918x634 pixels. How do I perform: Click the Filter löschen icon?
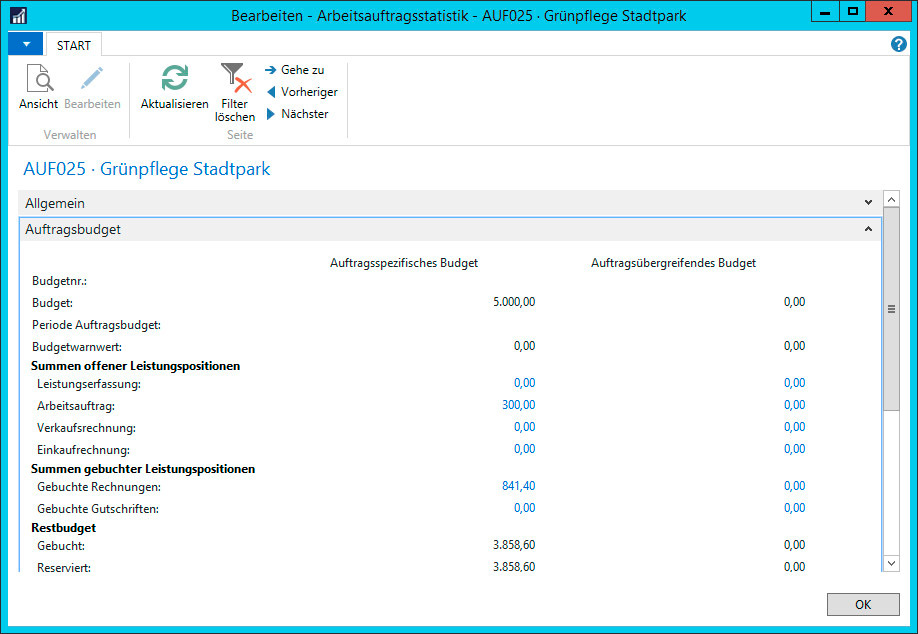pos(235,79)
